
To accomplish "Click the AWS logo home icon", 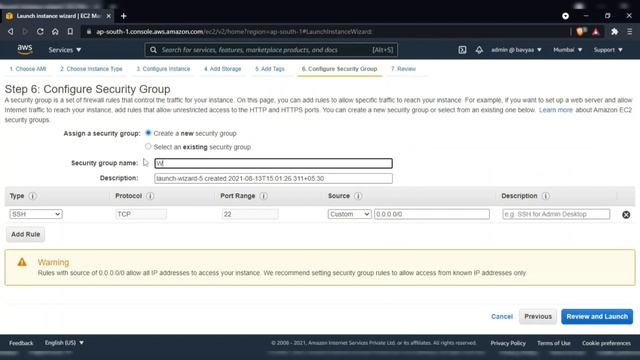I will (x=25, y=50).
